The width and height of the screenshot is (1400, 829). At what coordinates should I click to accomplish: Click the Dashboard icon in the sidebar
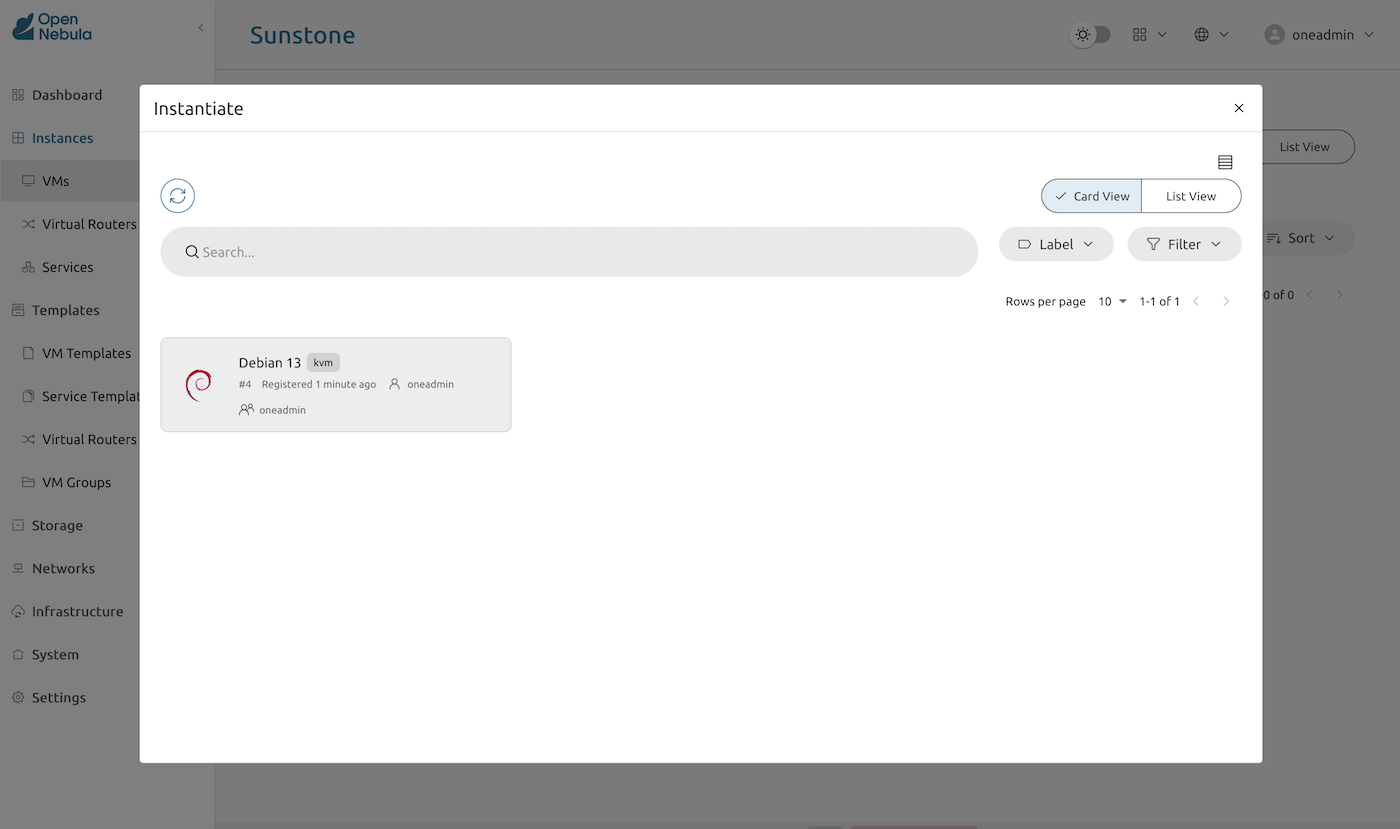(x=18, y=94)
